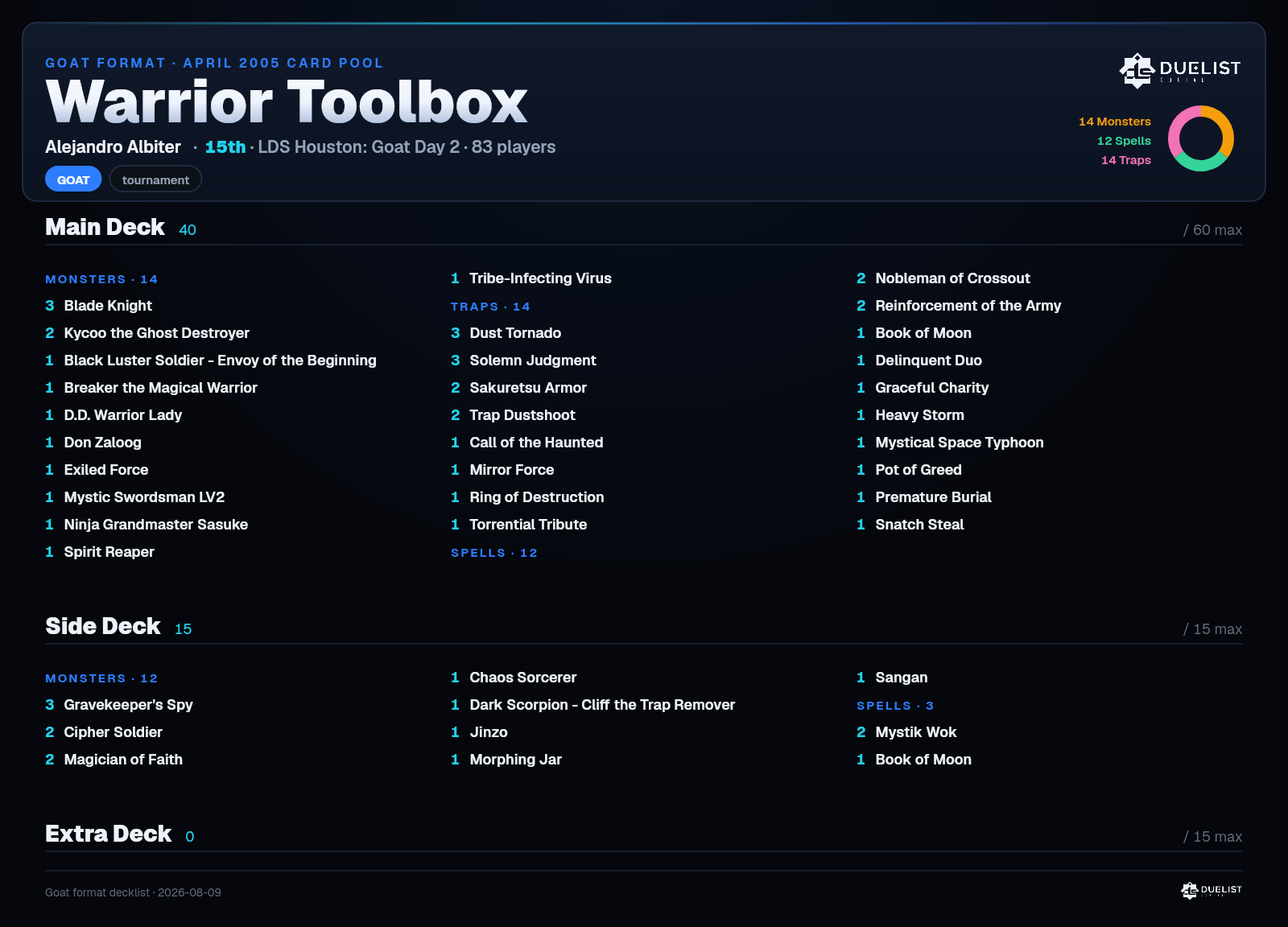Click the 14 Traps legend label
Image resolution: width=1288 pixels, height=927 pixels.
tap(1126, 160)
